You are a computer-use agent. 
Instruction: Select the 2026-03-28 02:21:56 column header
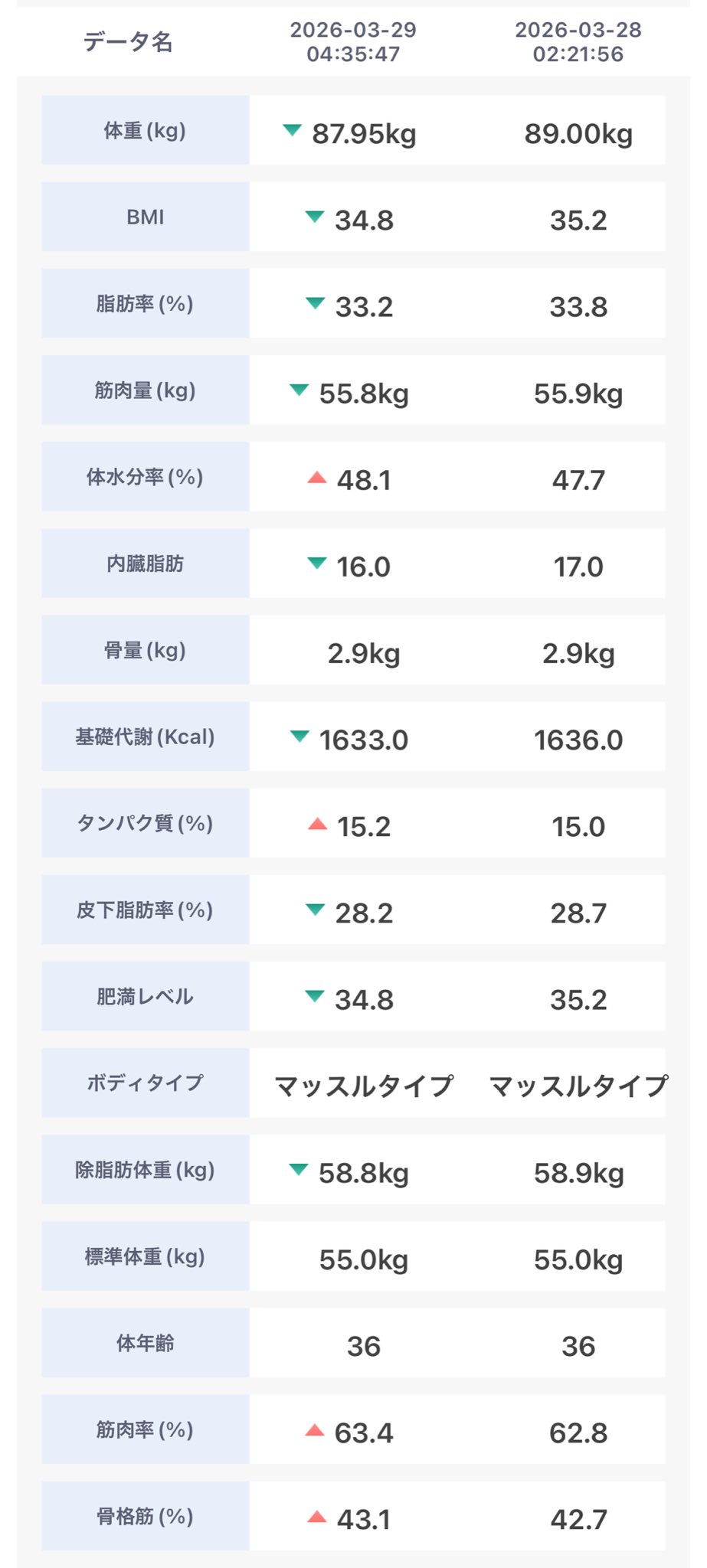coord(578,42)
